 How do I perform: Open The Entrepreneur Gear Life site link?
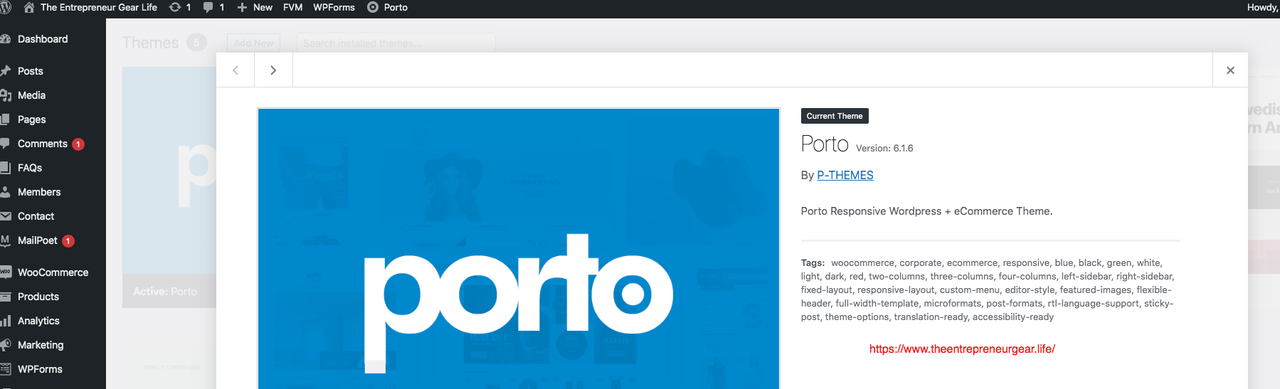[98, 7]
